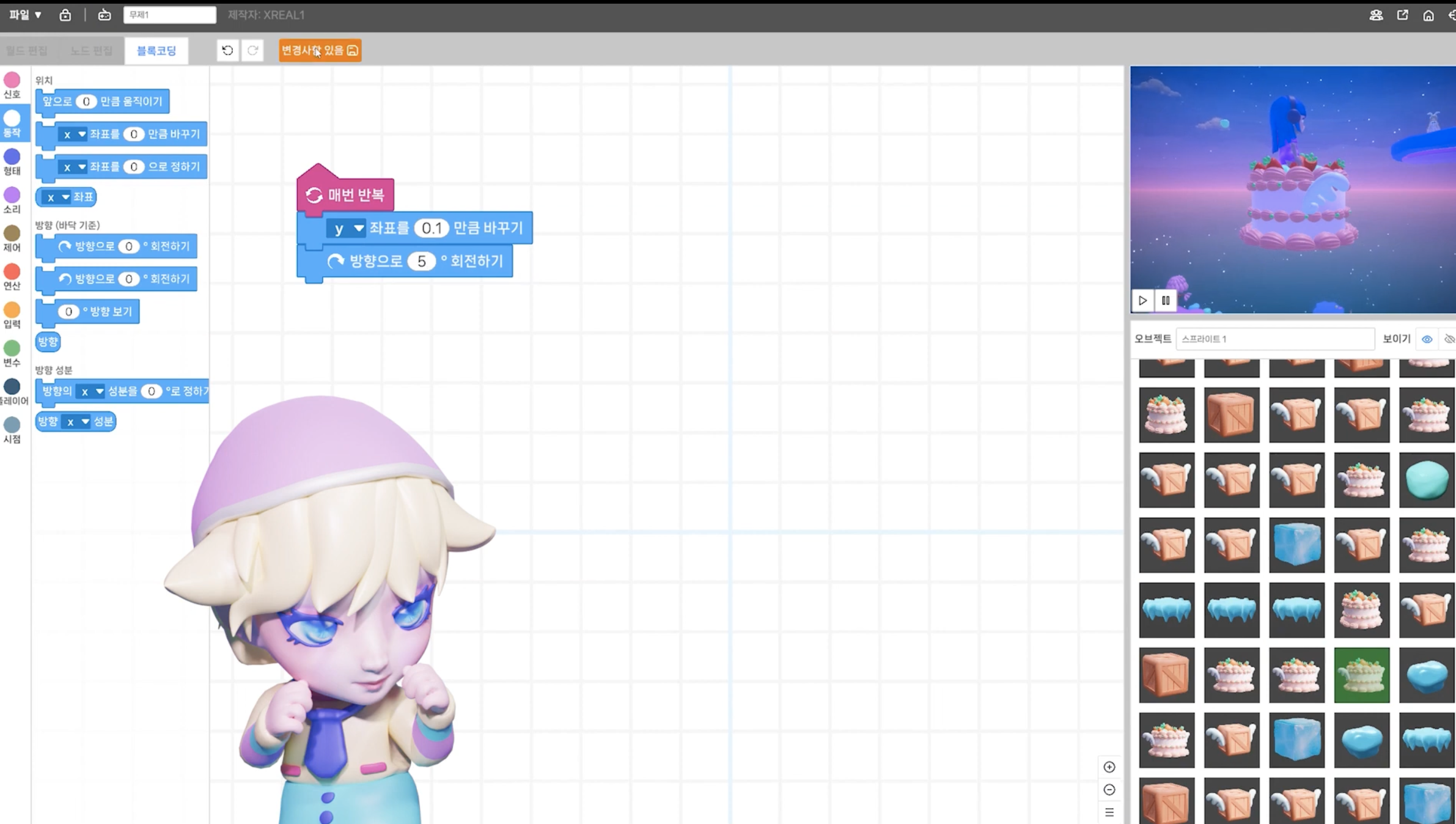Pick the counterclockwise 방향으로 회전하기 palette block
Screen dimensions: 1456x824
point(116,279)
